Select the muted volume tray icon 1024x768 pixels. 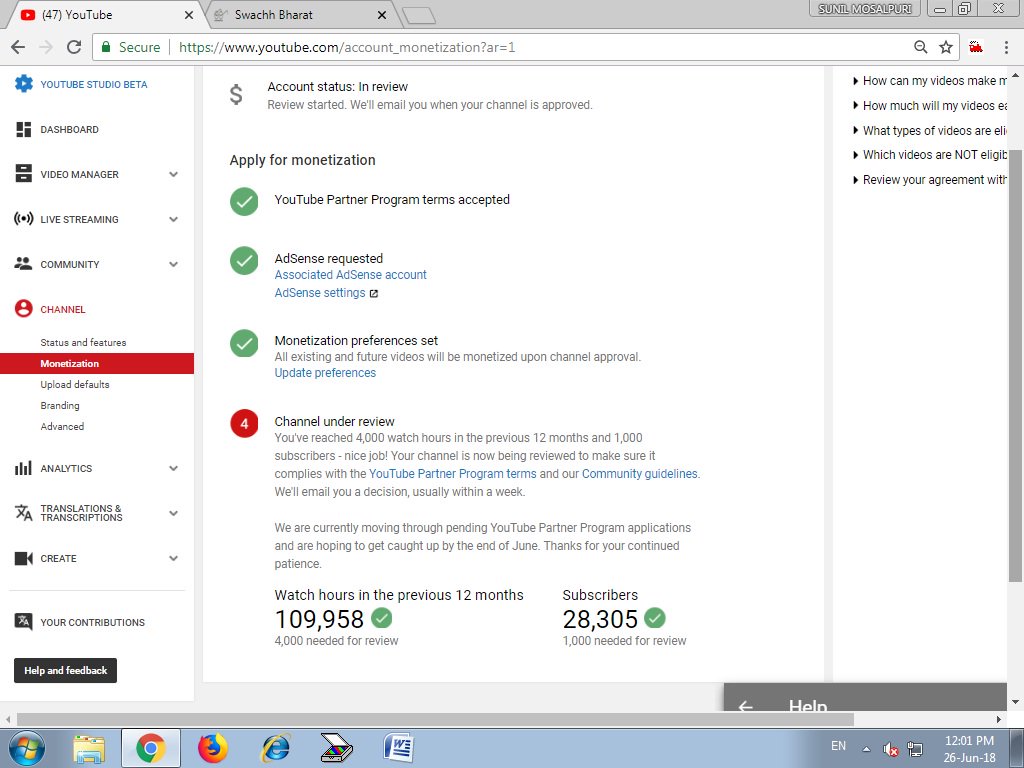point(890,749)
